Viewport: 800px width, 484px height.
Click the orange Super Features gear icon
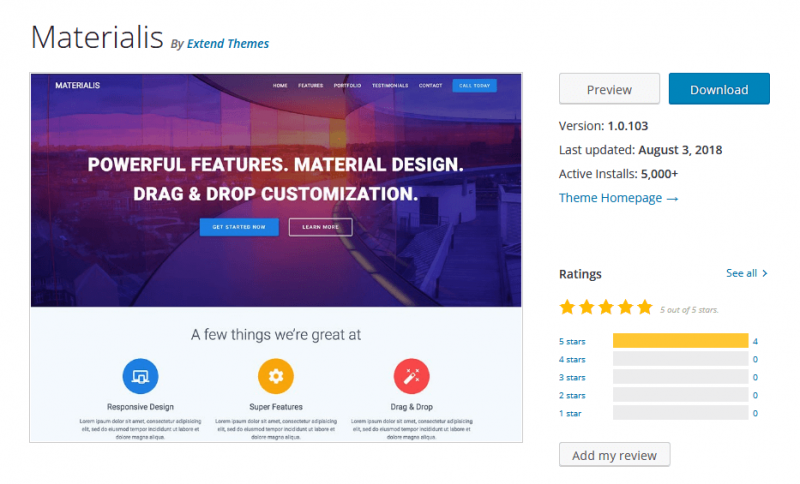pos(276,376)
